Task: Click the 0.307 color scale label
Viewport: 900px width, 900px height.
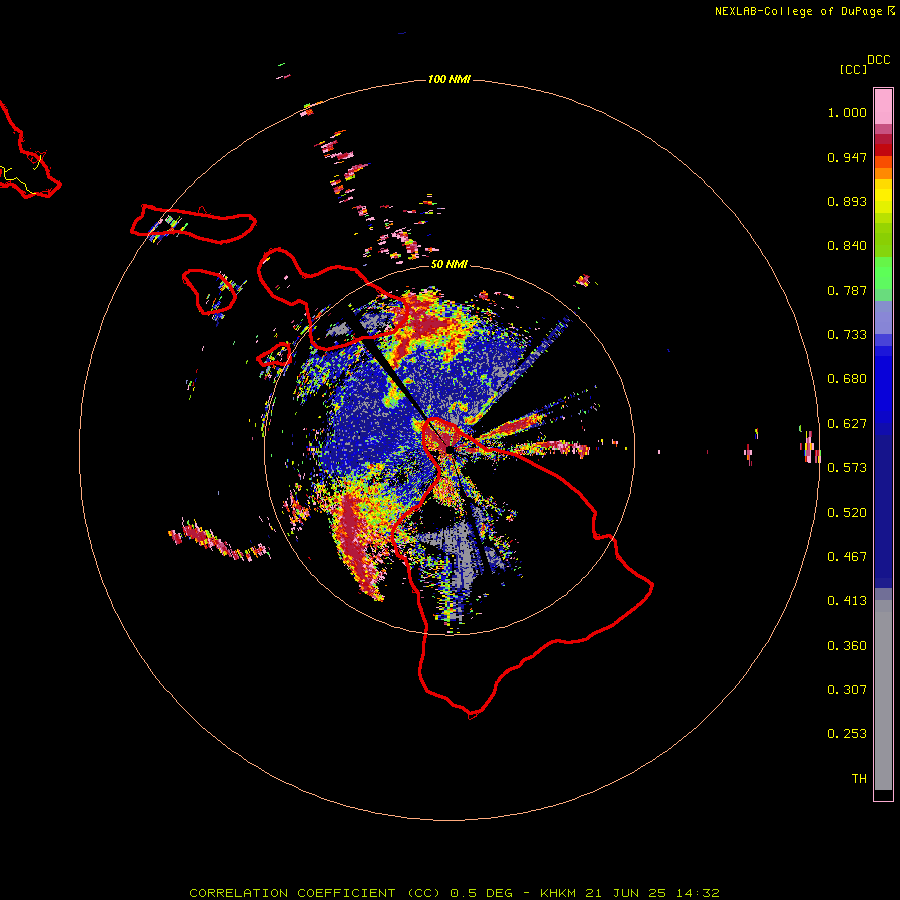Action: 847,690
